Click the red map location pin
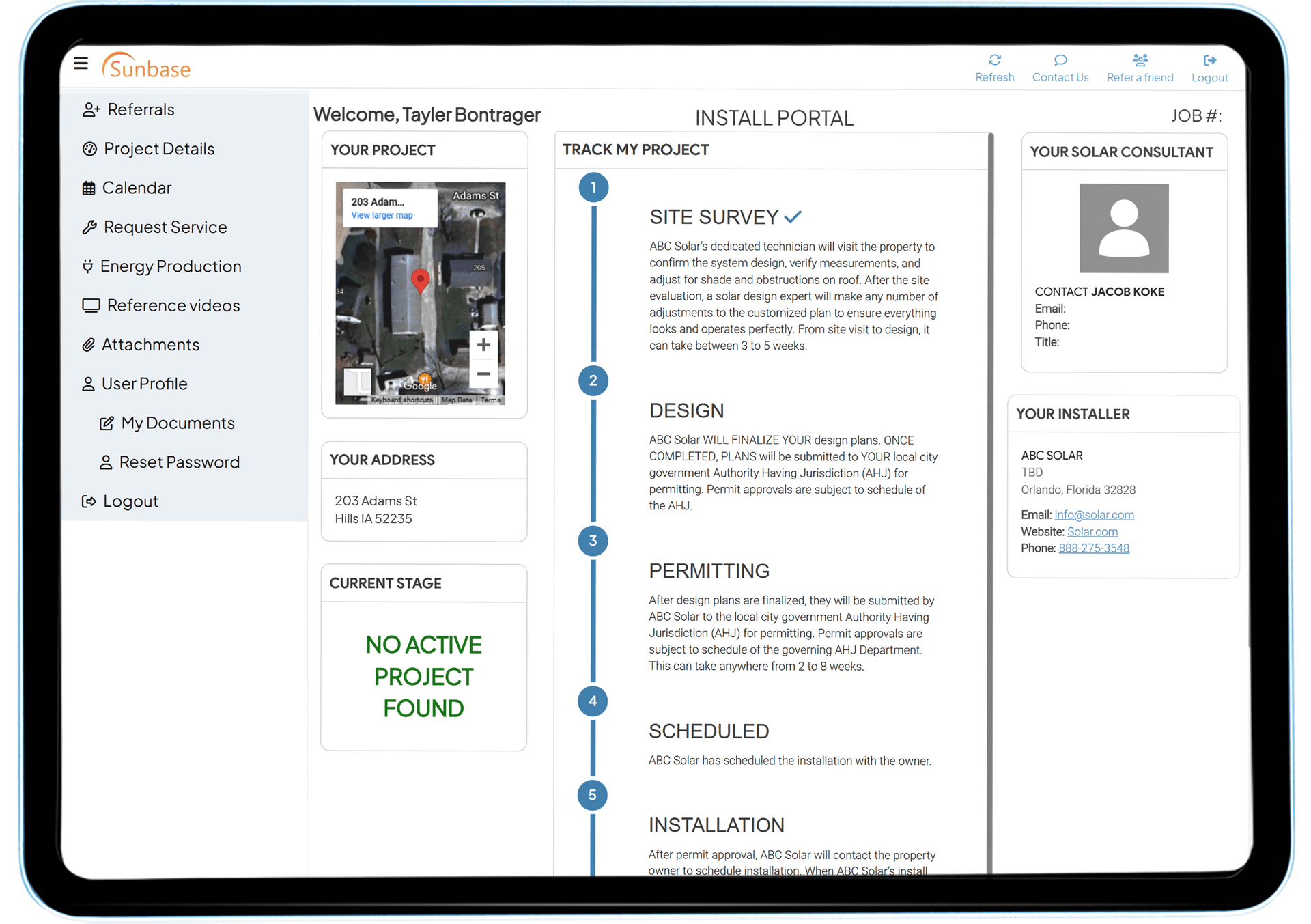The height and width of the screenshot is (924, 1311). pos(421,279)
